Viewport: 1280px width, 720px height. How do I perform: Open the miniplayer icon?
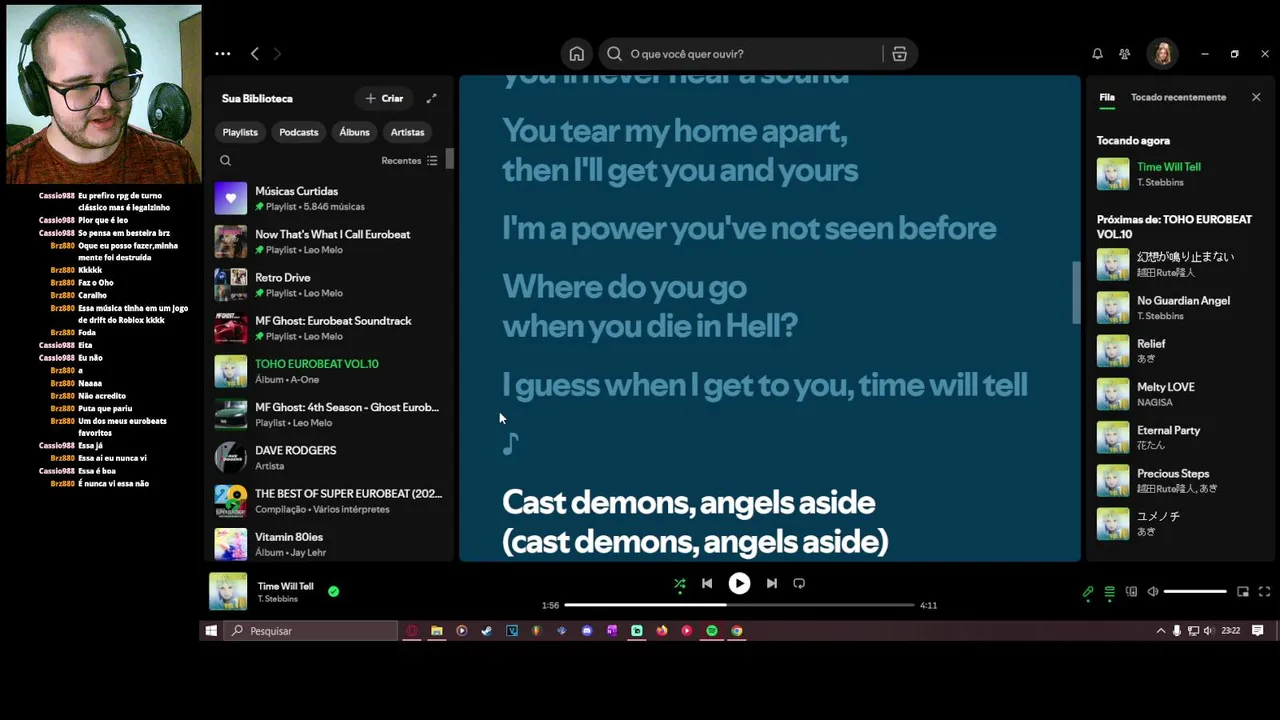tap(1243, 592)
